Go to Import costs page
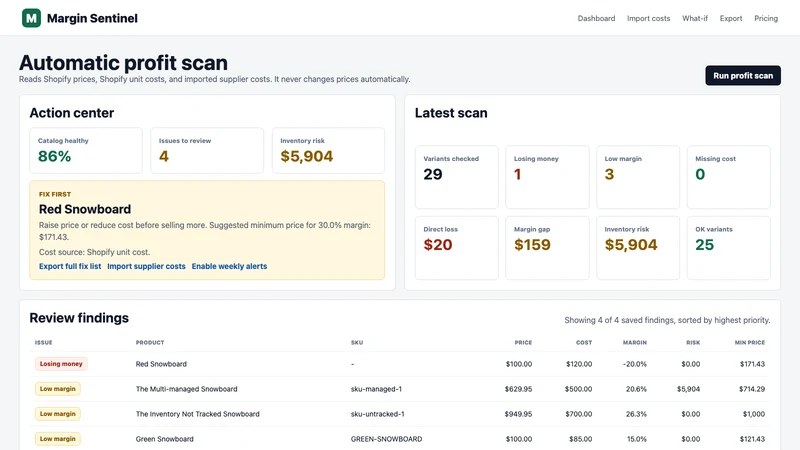This screenshot has width=800, height=450. (648, 18)
